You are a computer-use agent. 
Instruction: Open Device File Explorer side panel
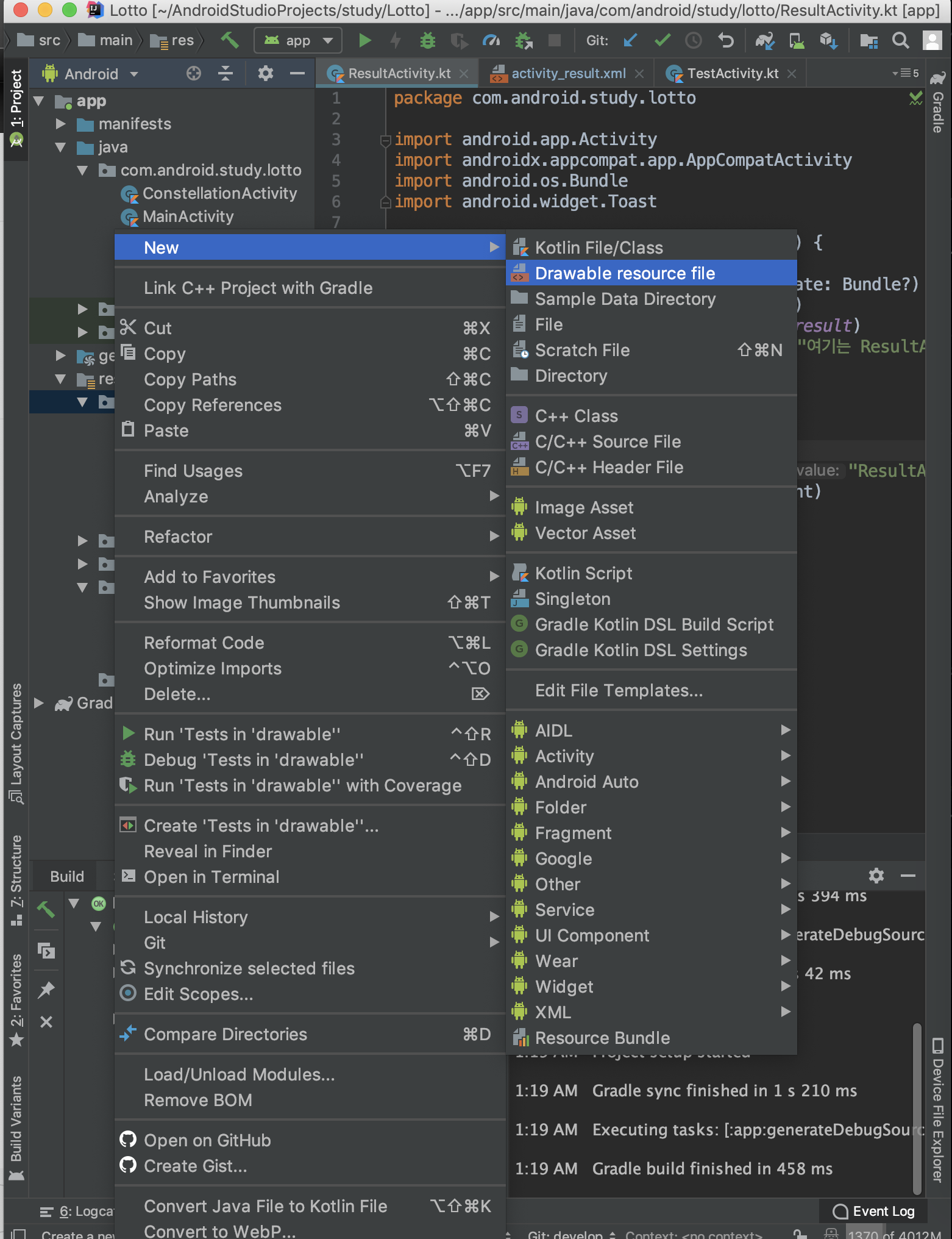coord(938,1110)
